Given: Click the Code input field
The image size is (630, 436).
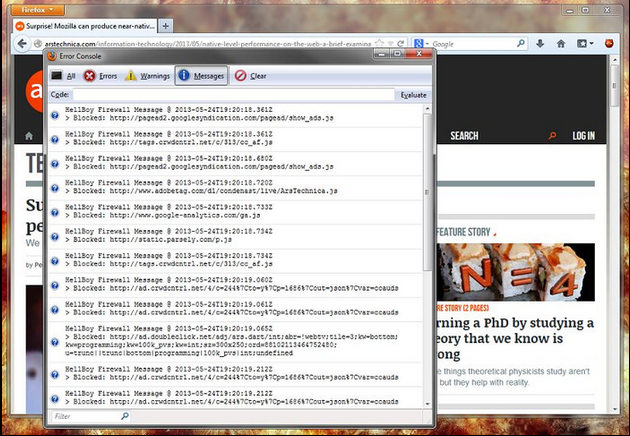Looking at the screenshot, I should (x=233, y=95).
